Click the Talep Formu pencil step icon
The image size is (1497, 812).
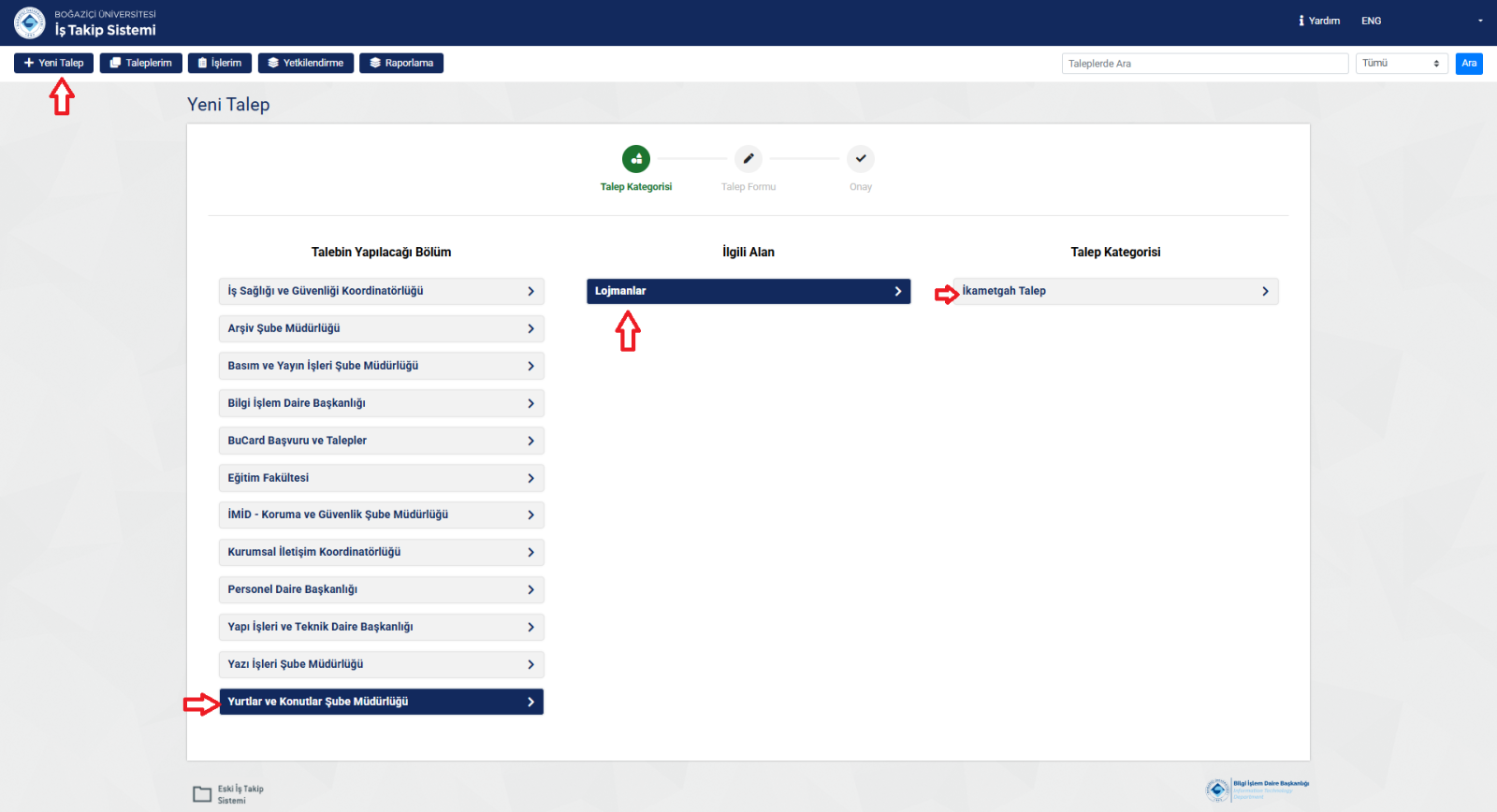point(748,159)
